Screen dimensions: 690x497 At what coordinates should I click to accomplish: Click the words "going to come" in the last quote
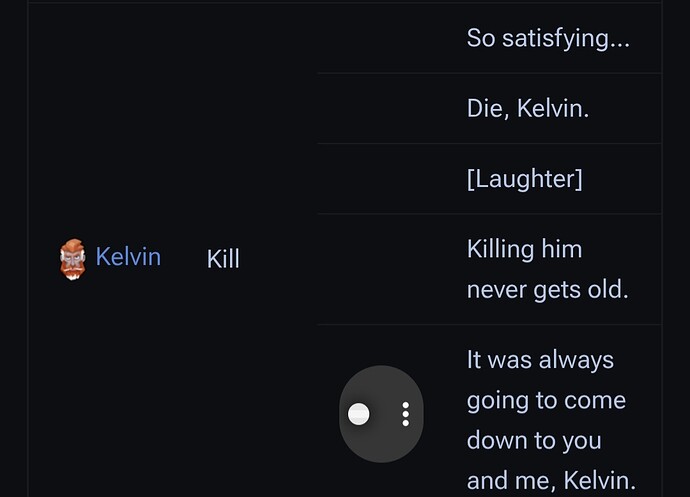(546, 401)
